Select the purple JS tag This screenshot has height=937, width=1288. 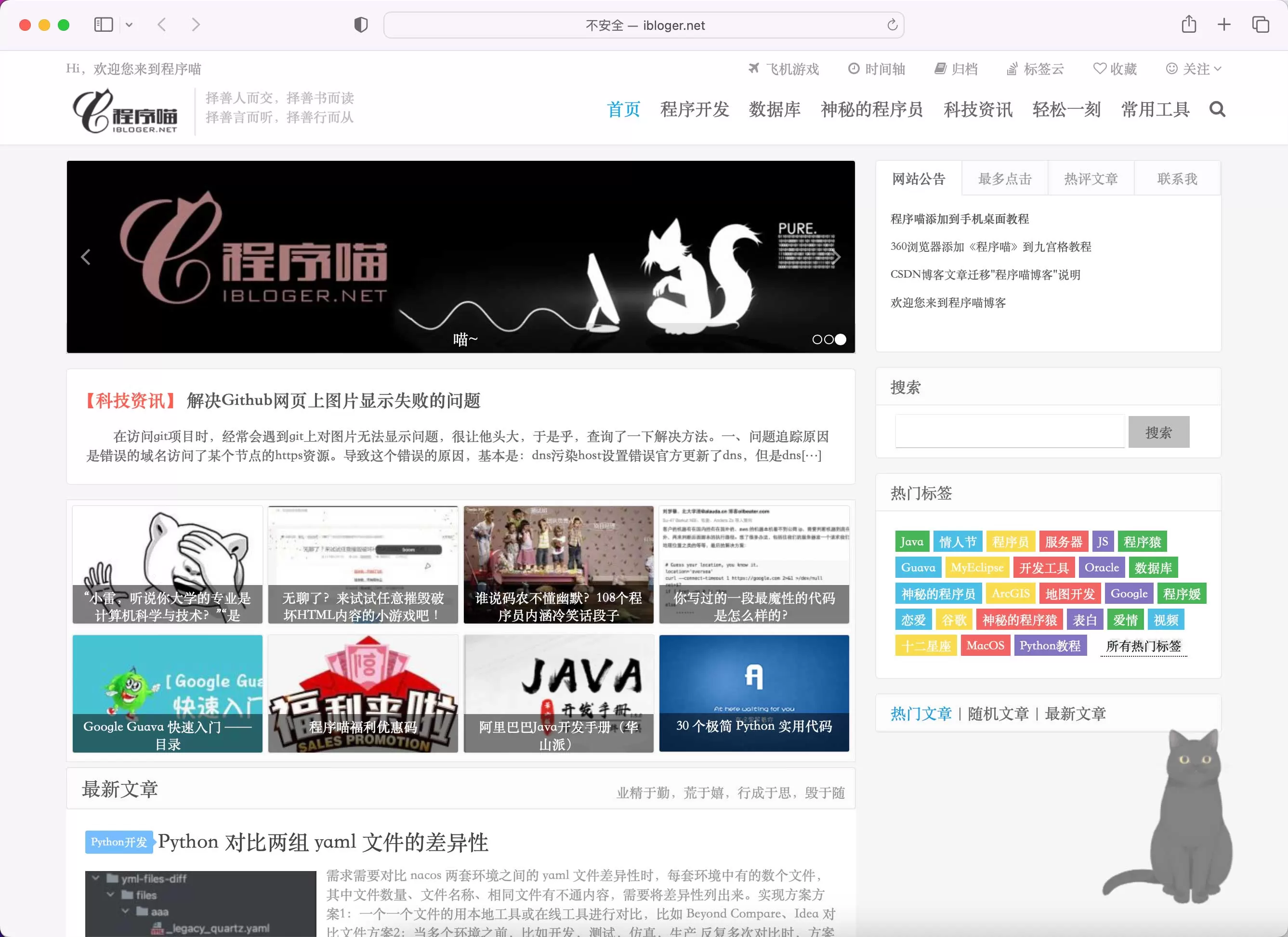point(1102,541)
